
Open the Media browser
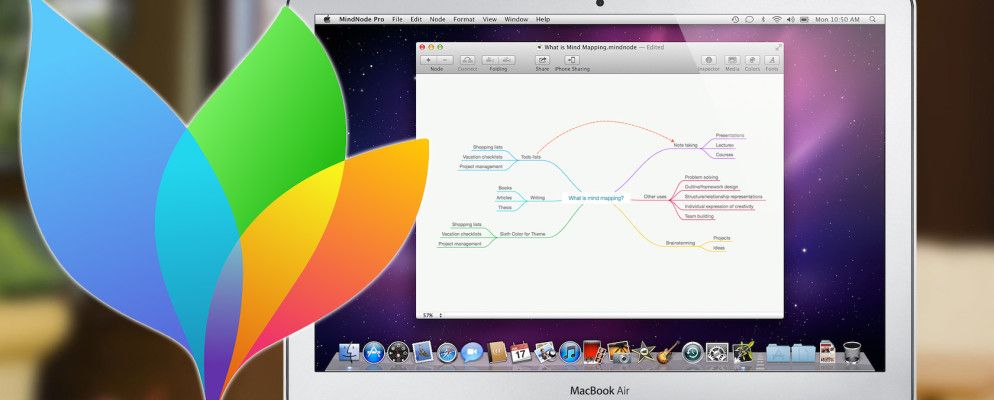[732, 60]
